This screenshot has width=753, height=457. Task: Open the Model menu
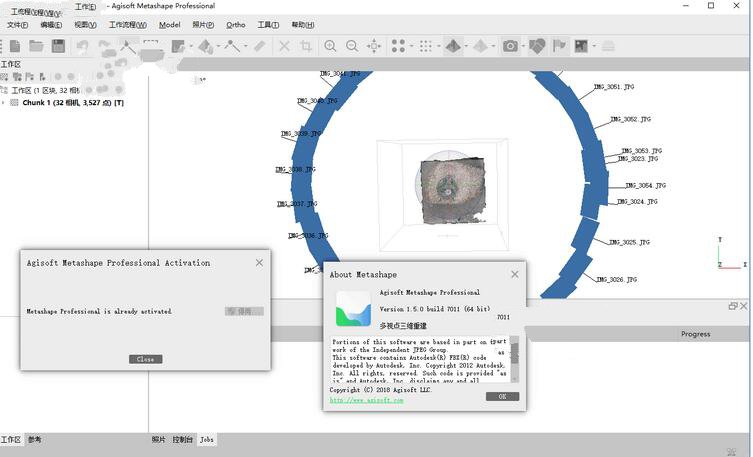coord(170,25)
